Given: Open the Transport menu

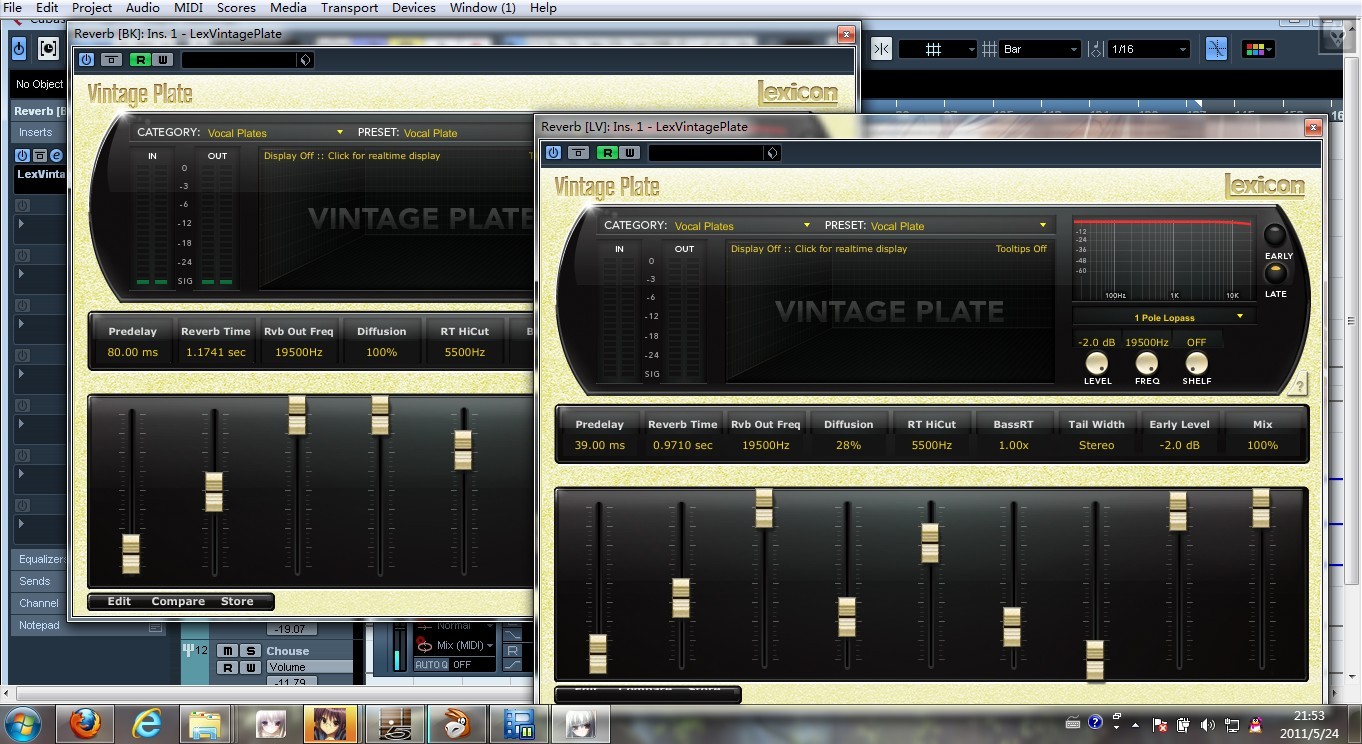Looking at the screenshot, I should [x=349, y=8].
